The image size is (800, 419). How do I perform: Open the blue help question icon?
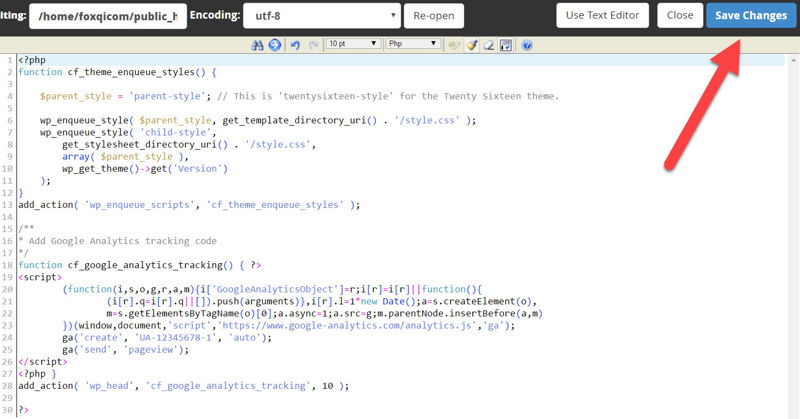pyautogui.click(x=527, y=45)
